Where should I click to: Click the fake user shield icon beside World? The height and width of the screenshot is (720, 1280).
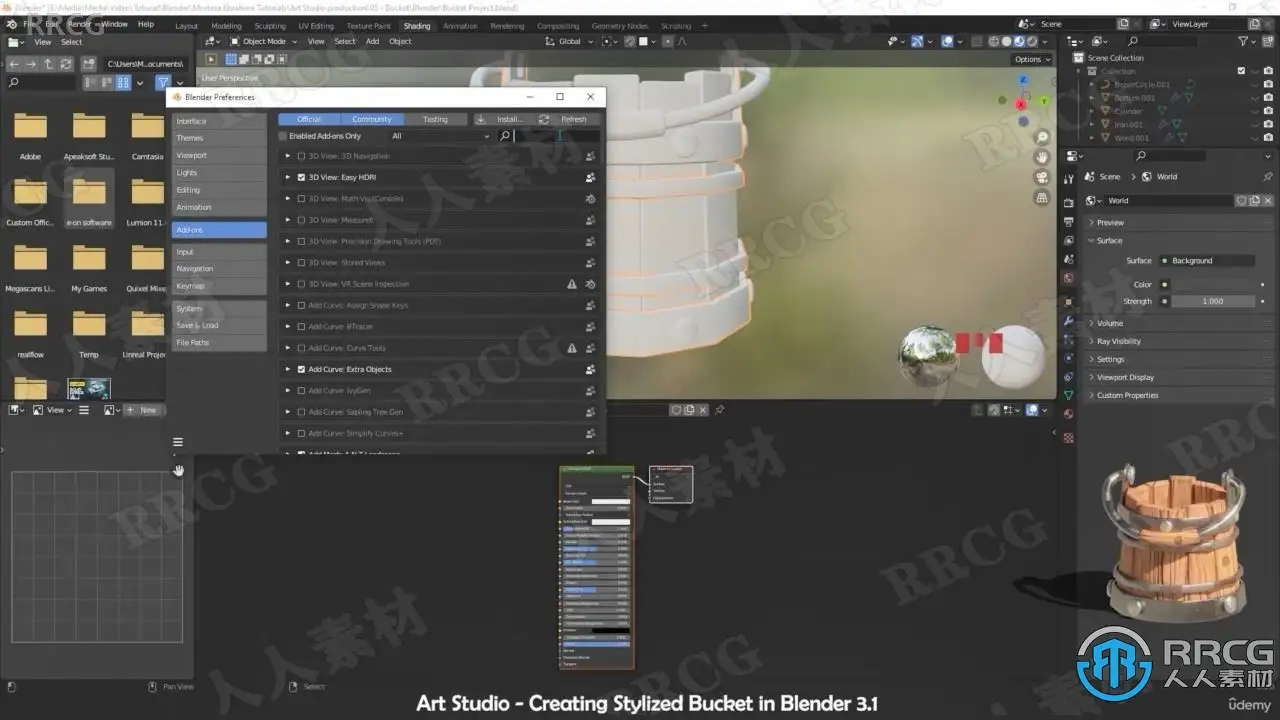1242,200
